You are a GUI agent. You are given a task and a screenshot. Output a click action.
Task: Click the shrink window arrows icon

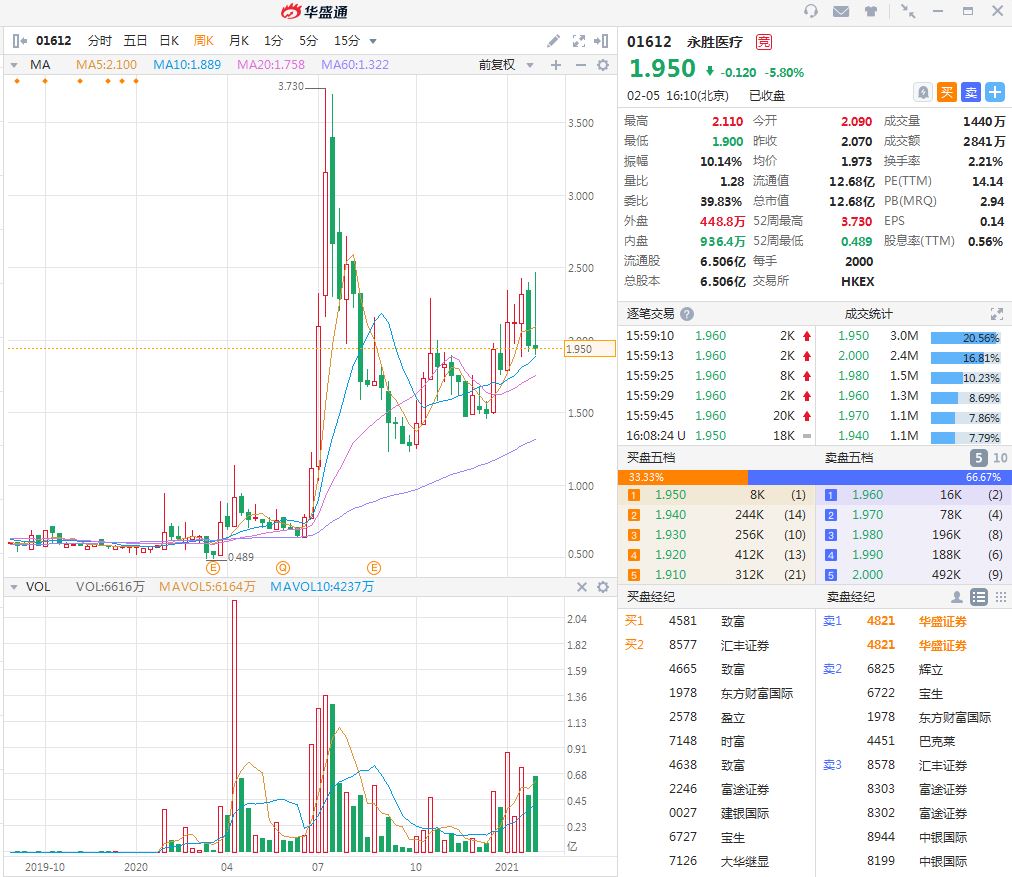coord(907,11)
